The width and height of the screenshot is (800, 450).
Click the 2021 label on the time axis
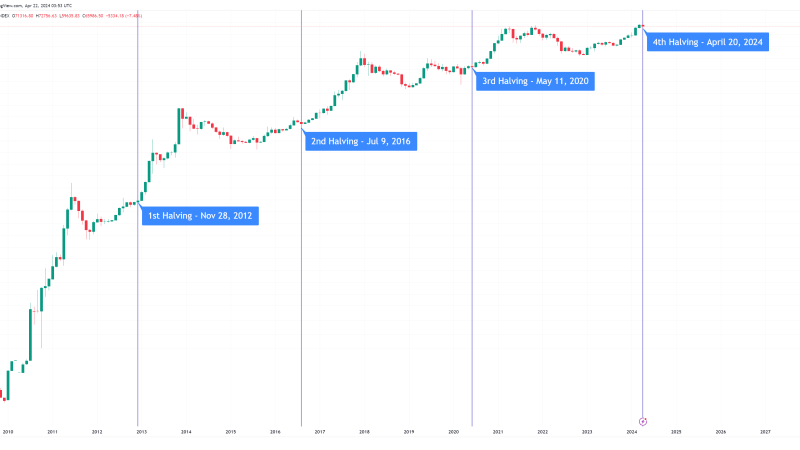(x=498, y=432)
